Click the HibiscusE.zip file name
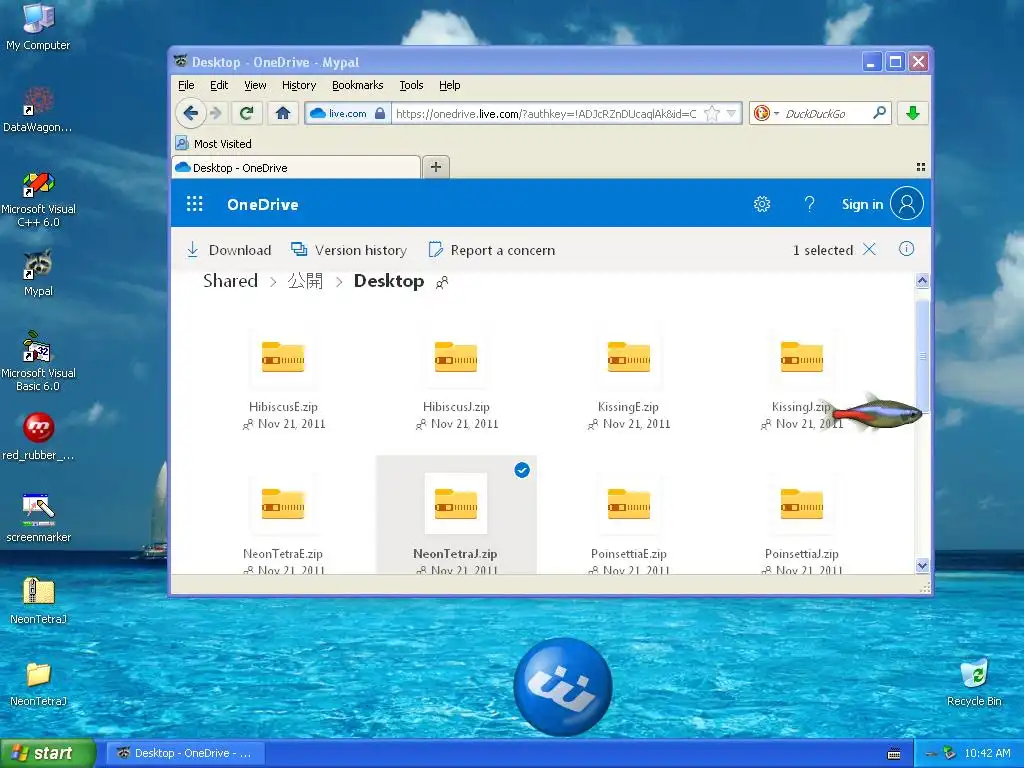The height and width of the screenshot is (768, 1024). (283, 406)
